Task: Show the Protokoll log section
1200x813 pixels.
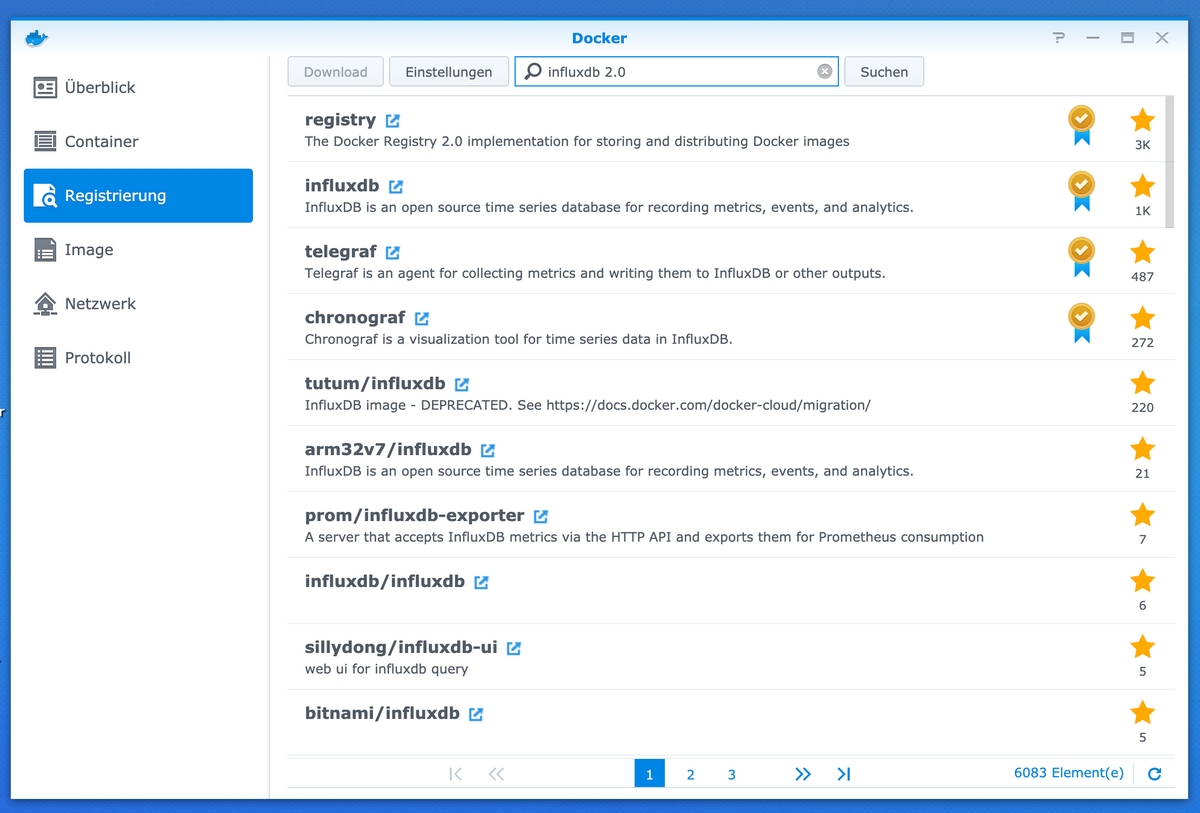Action: click(x=138, y=358)
